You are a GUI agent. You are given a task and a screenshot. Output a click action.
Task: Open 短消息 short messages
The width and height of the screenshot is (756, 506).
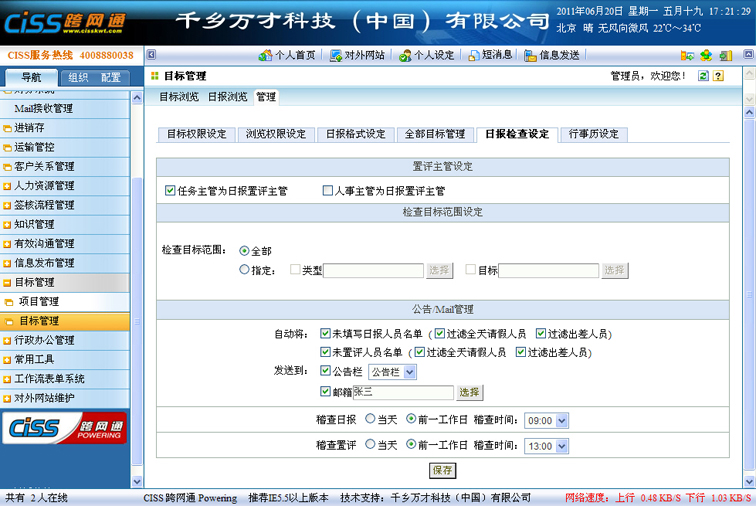tap(490, 55)
